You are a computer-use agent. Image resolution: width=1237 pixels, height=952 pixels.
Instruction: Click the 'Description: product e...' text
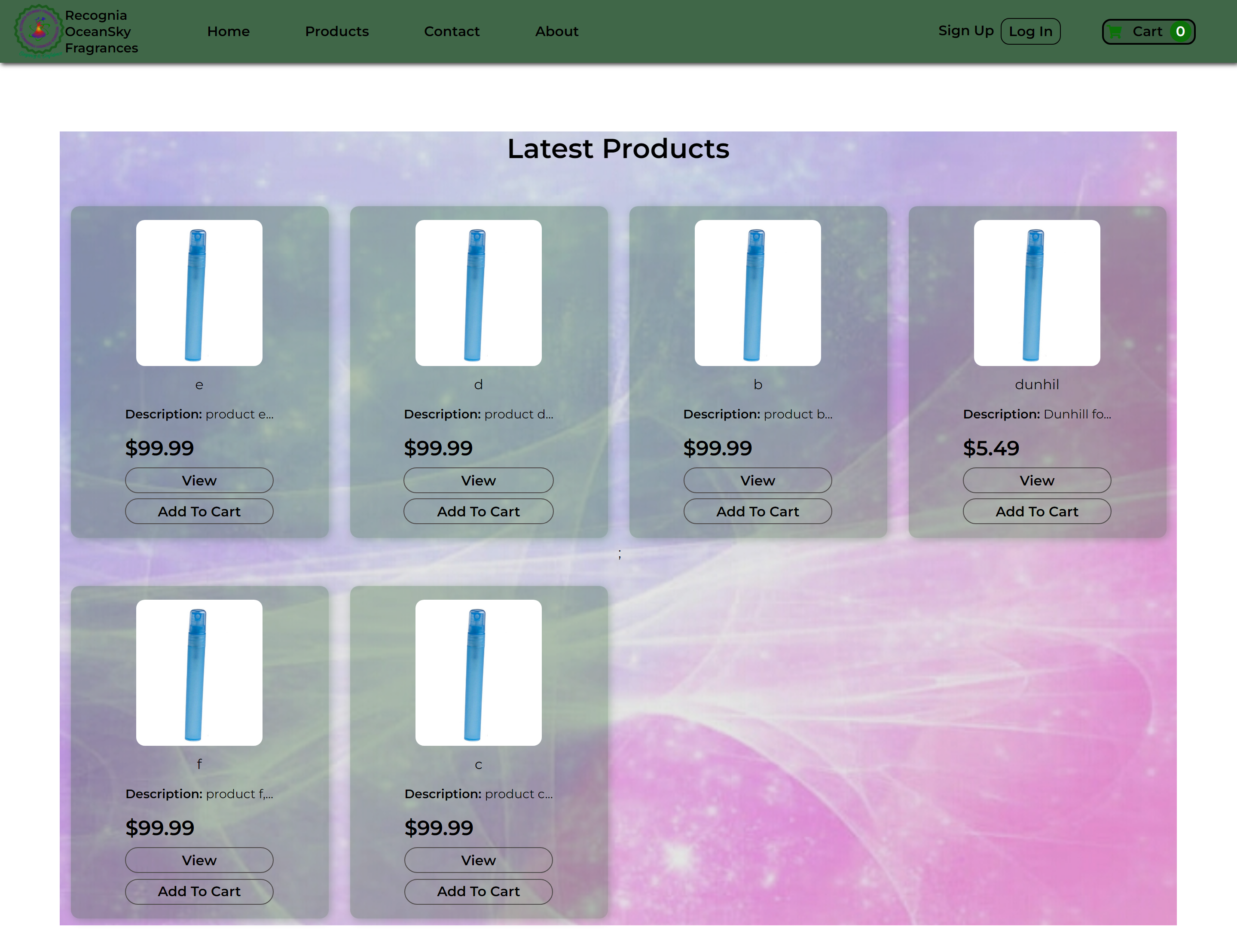click(199, 414)
